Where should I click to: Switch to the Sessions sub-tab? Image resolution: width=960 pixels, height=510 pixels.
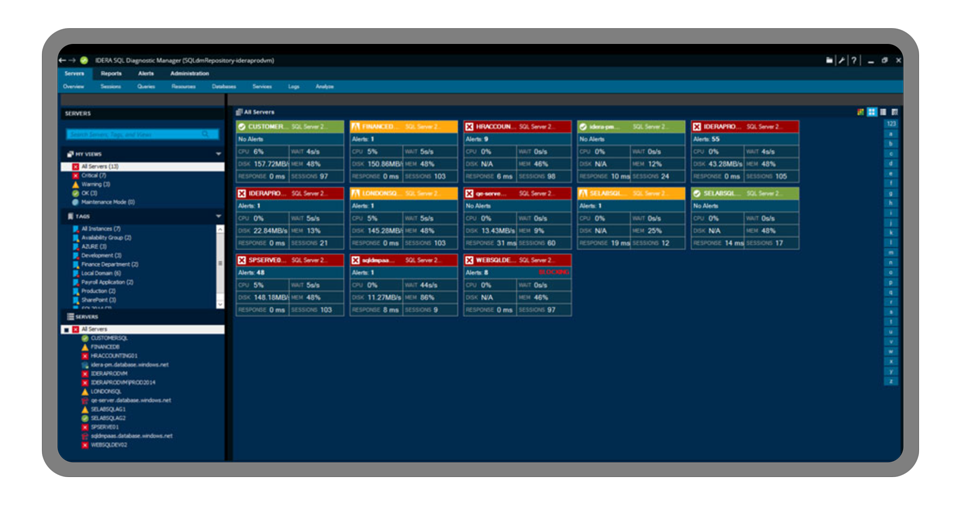tap(111, 87)
